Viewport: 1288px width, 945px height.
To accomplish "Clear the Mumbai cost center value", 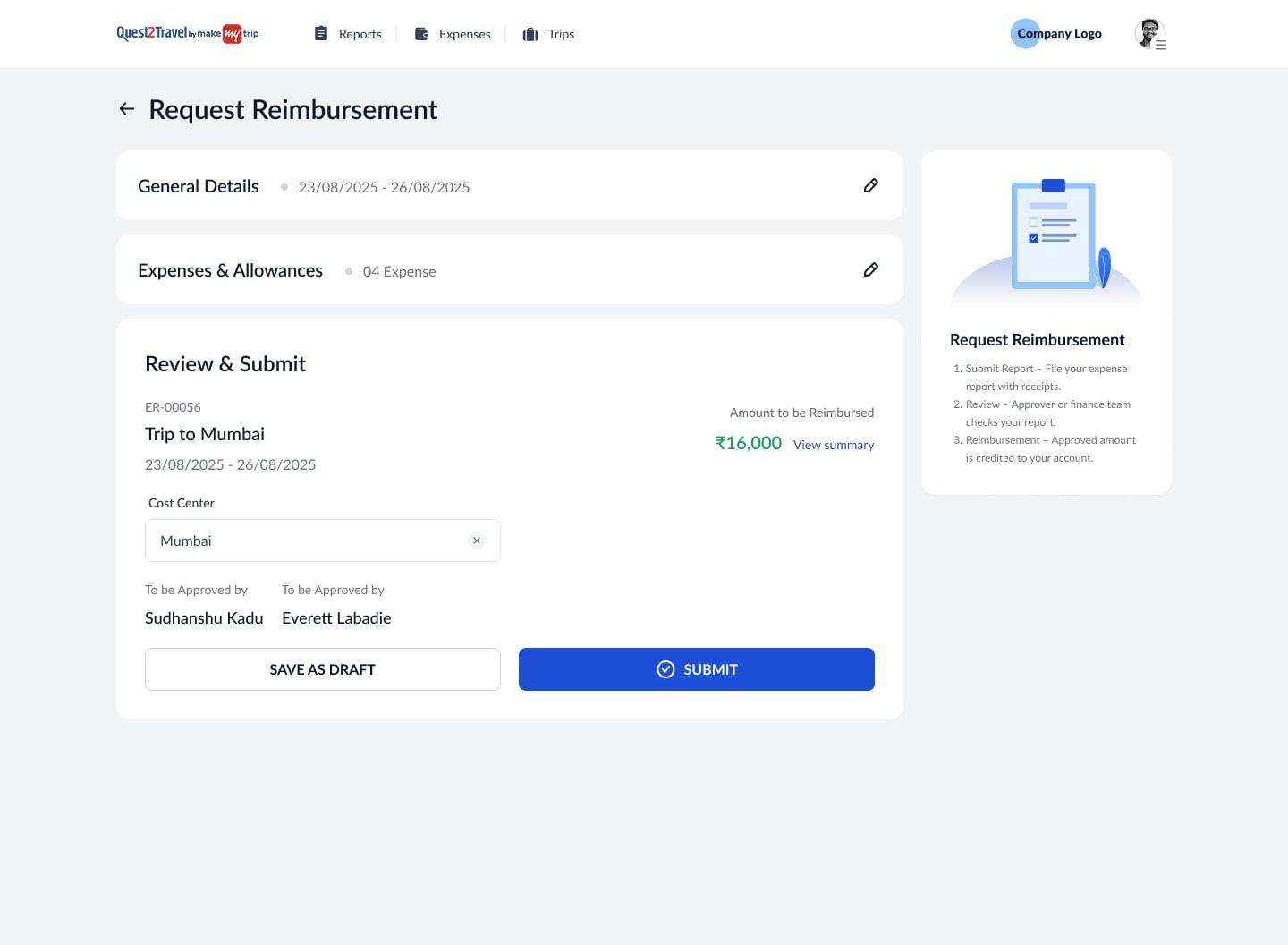I will point(477,541).
